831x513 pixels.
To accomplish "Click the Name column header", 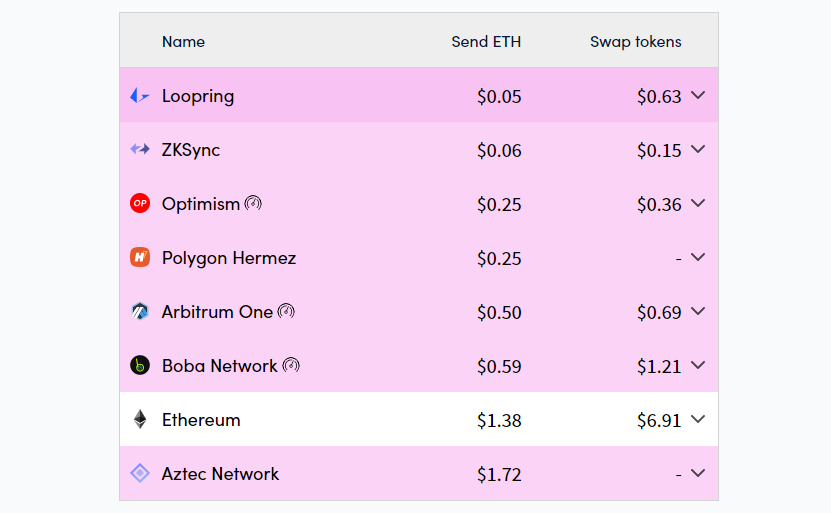I will click(x=183, y=42).
